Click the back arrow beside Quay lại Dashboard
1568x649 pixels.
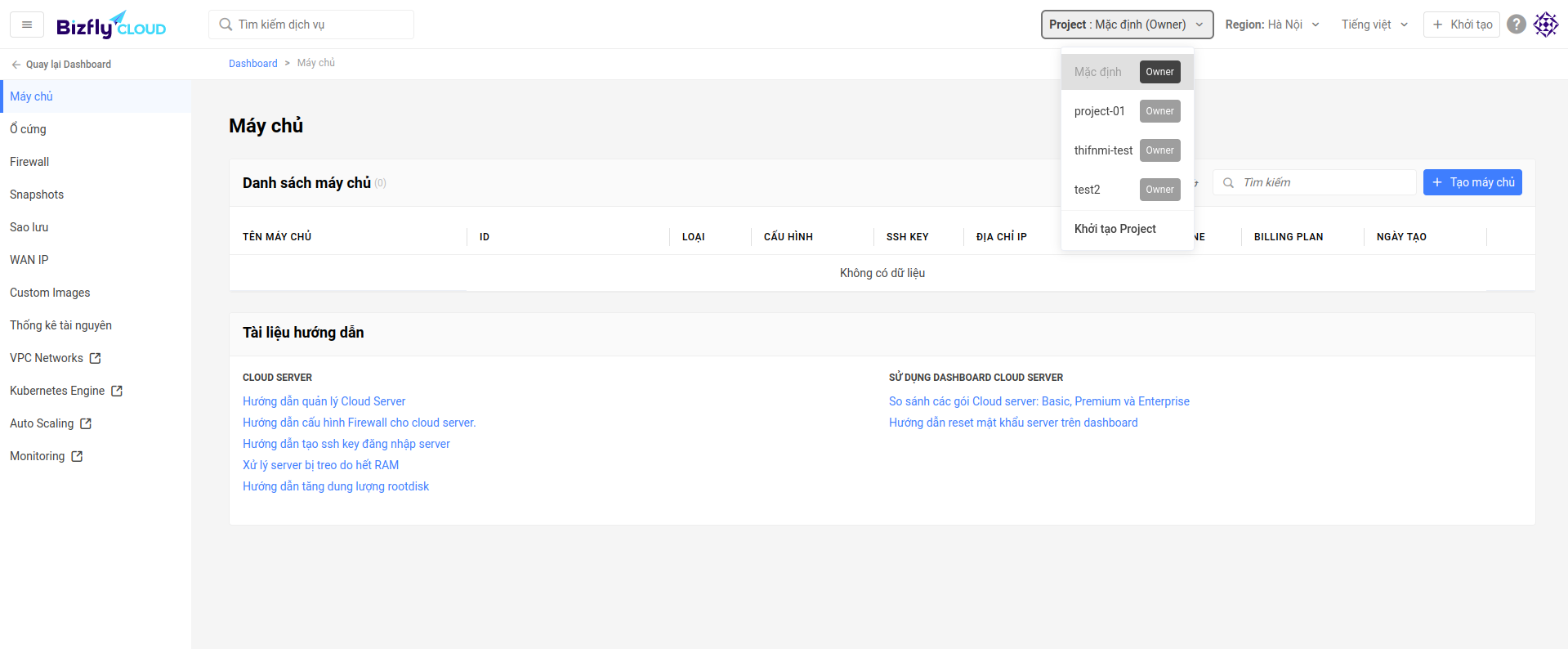pos(16,65)
